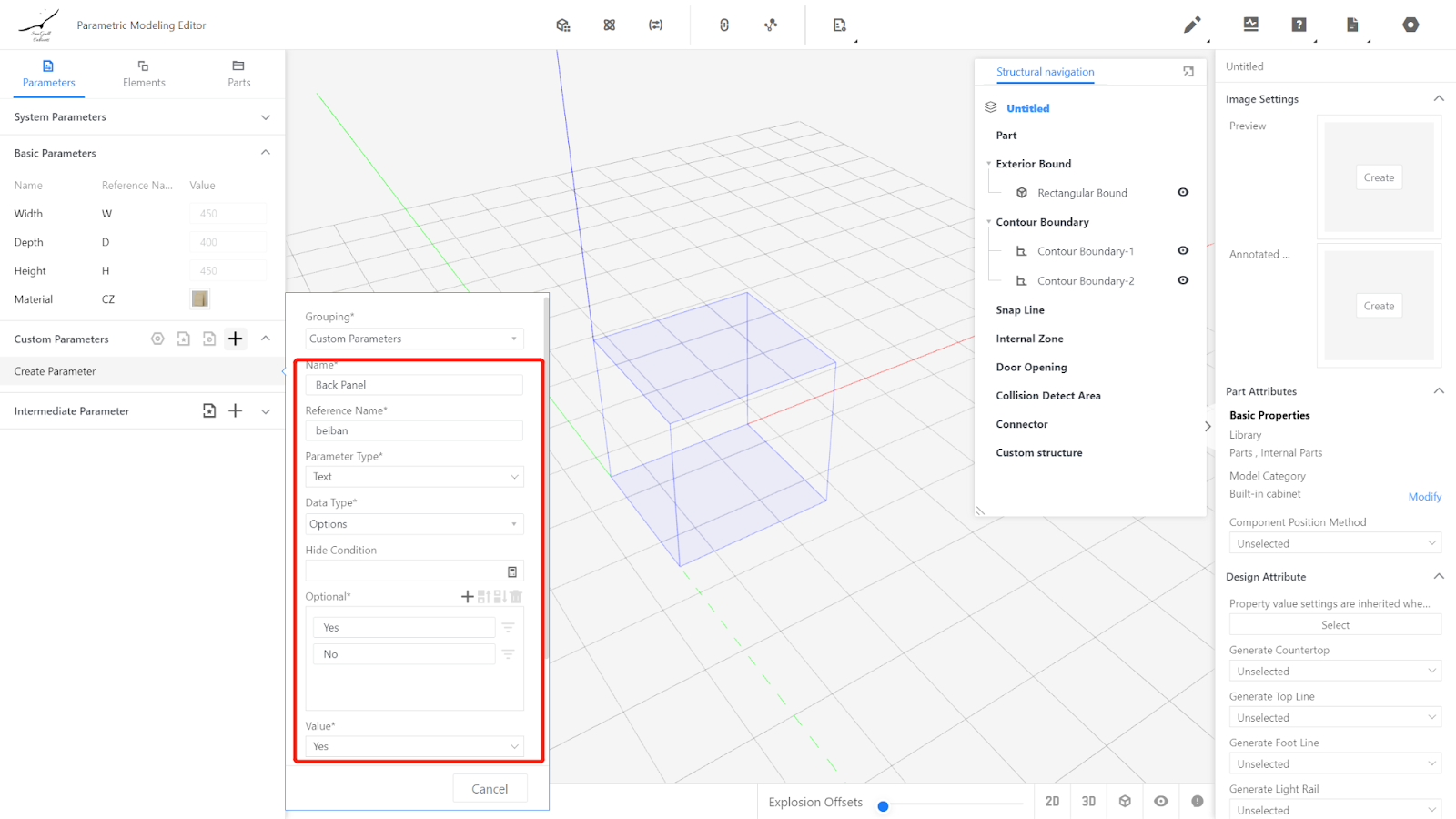This screenshot has width=1456, height=819.
Task: Open the Value dropdown showing Yes
Action: click(x=414, y=746)
